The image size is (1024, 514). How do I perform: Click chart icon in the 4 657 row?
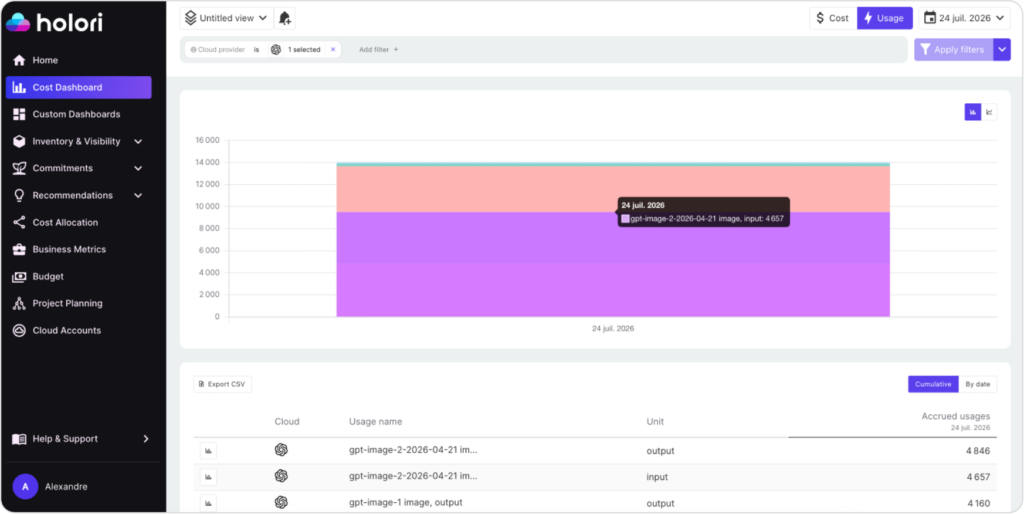tap(208, 477)
